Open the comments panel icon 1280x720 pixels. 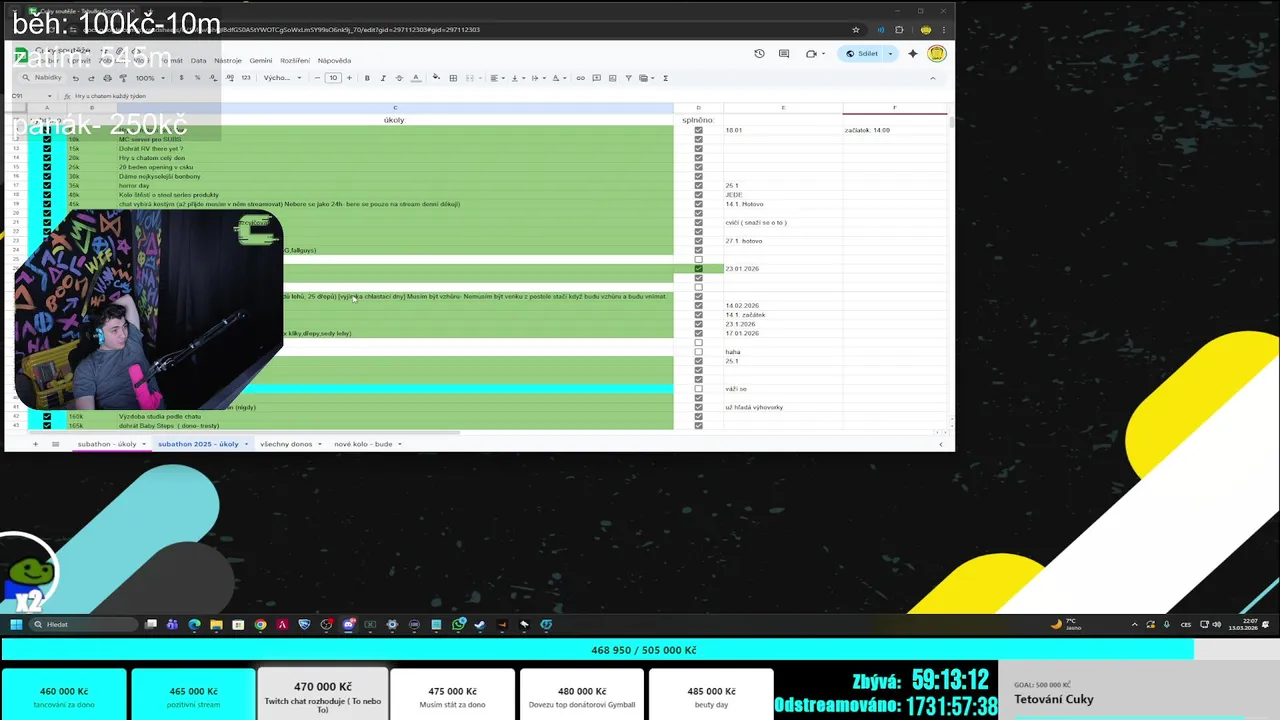click(x=784, y=54)
